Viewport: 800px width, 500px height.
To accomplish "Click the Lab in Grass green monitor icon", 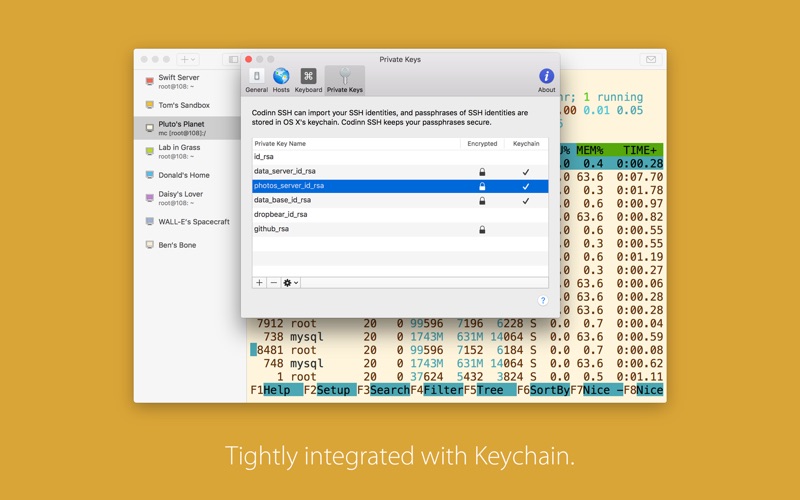I will point(149,152).
